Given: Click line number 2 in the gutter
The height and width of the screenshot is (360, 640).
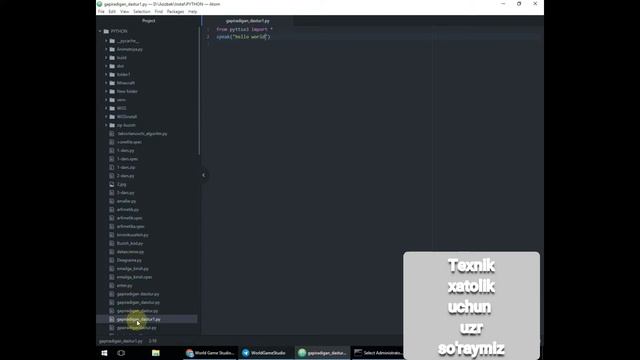Looking at the screenshot, I should 208,37.
